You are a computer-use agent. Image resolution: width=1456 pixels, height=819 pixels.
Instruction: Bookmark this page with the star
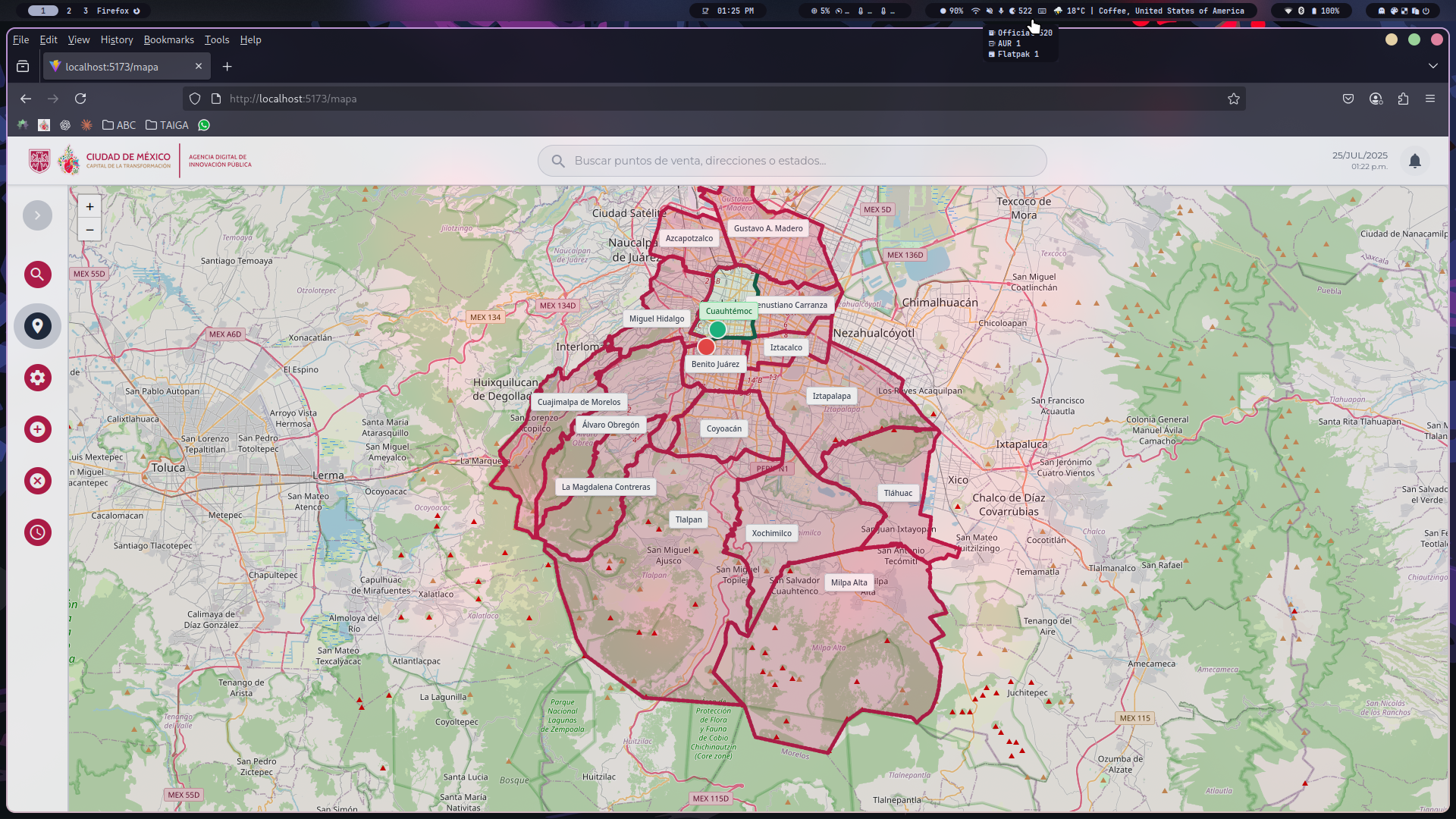(1233, 99)
